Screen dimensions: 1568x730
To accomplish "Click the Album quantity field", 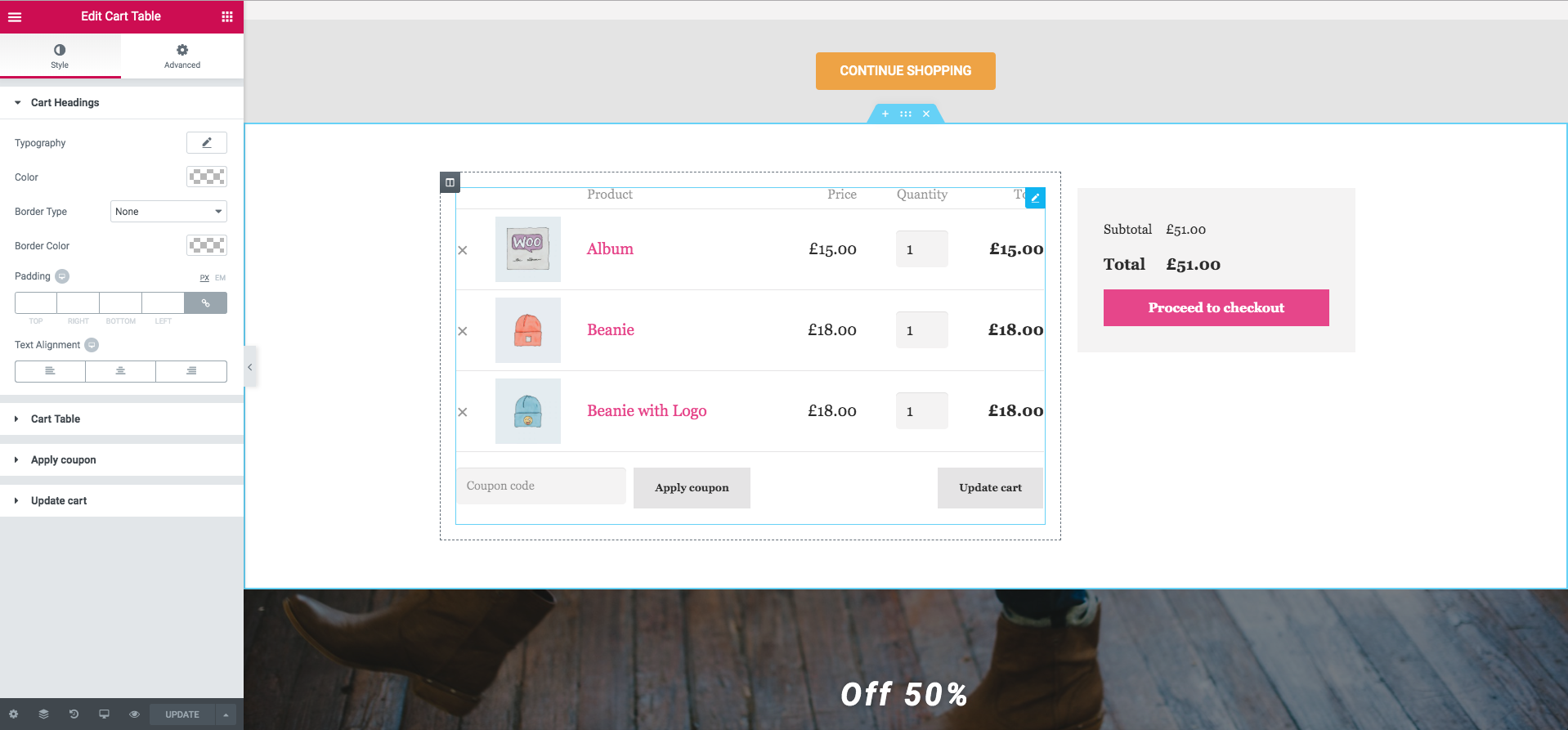I will [x=922, y=249].
